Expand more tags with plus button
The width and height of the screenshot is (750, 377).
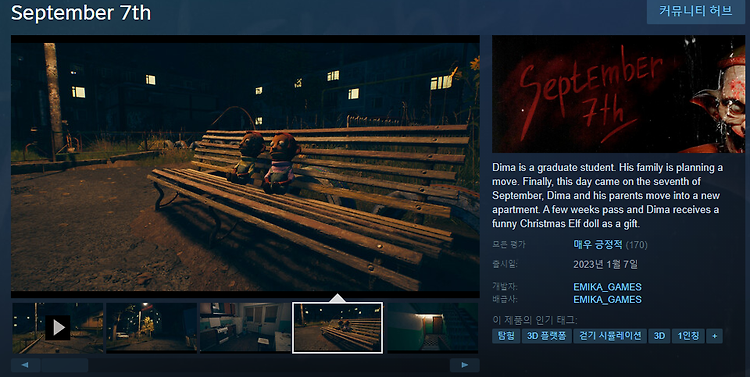pyautogui.click(x=715, y=336)
